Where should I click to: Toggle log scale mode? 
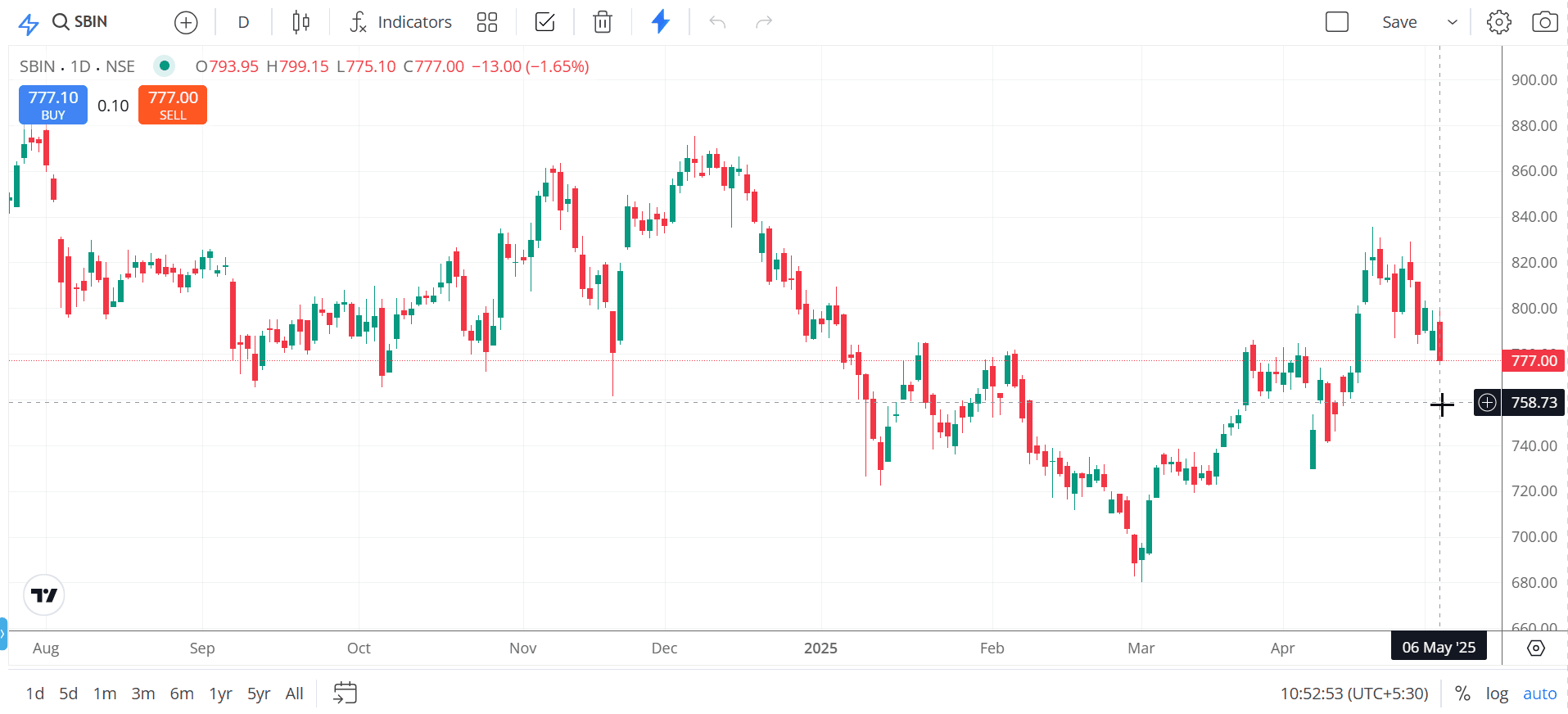tap(1497, 694)
